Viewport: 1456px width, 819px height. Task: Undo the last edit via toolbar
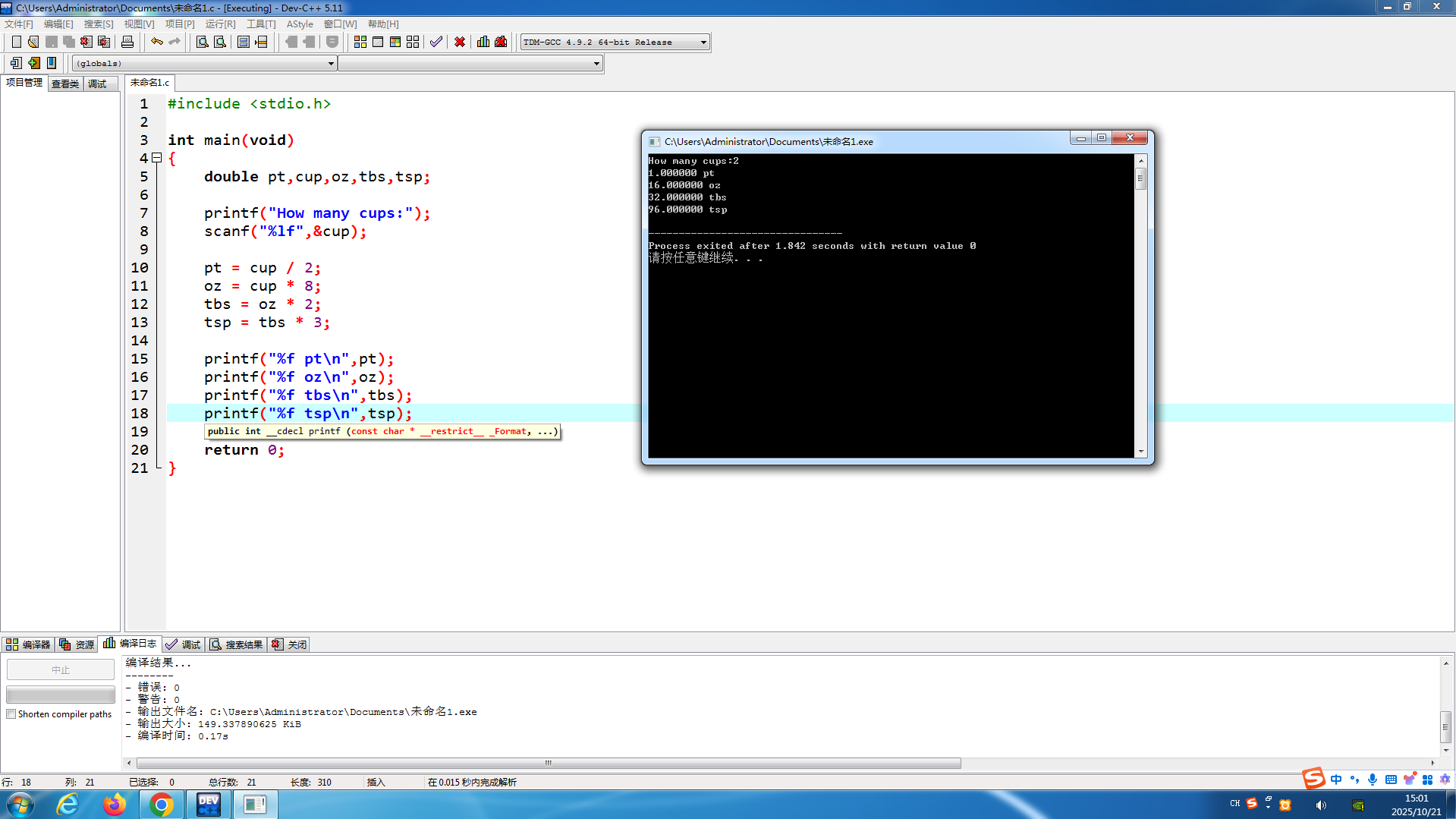[x=157, y=42]
